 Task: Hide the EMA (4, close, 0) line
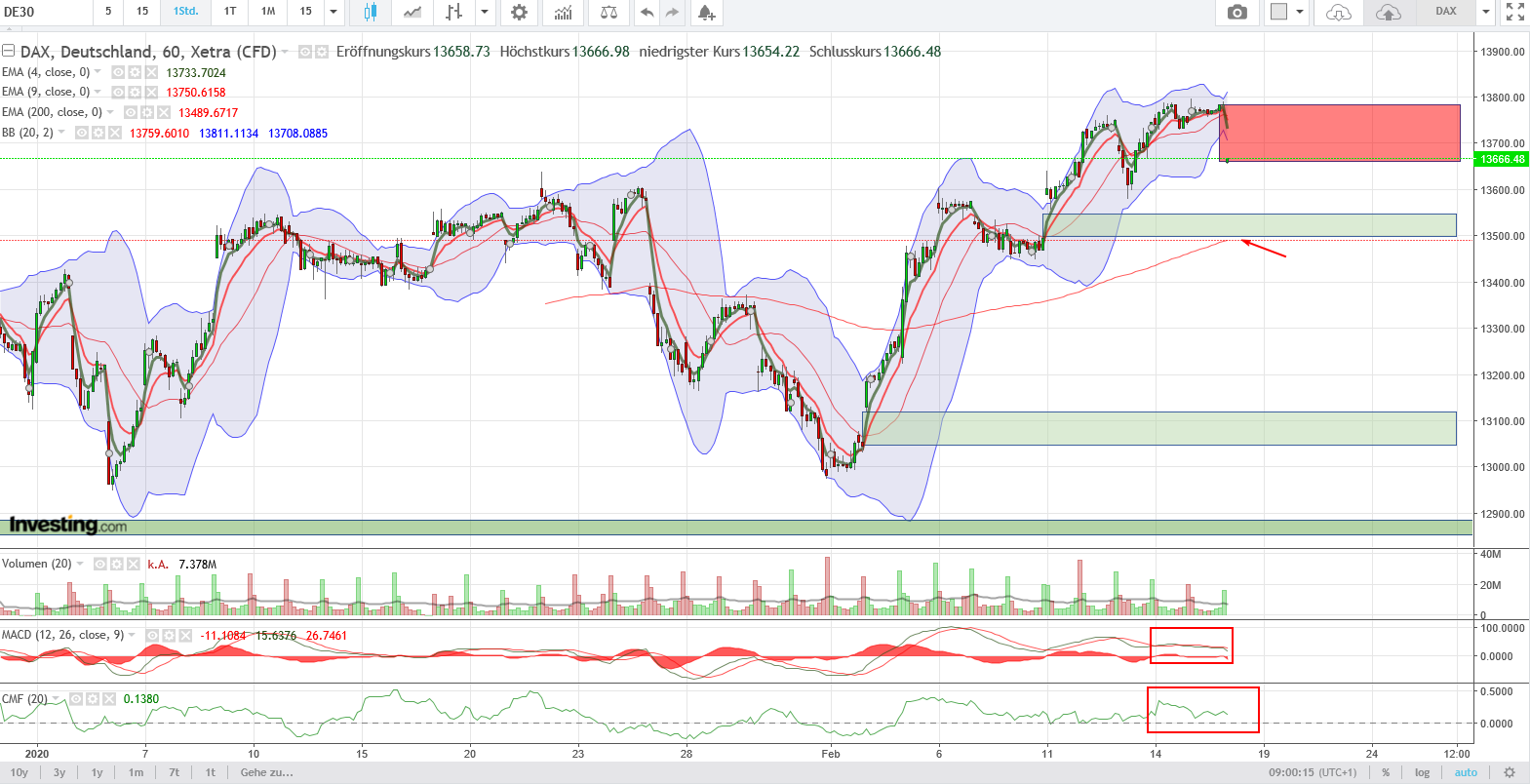[118, 72]
